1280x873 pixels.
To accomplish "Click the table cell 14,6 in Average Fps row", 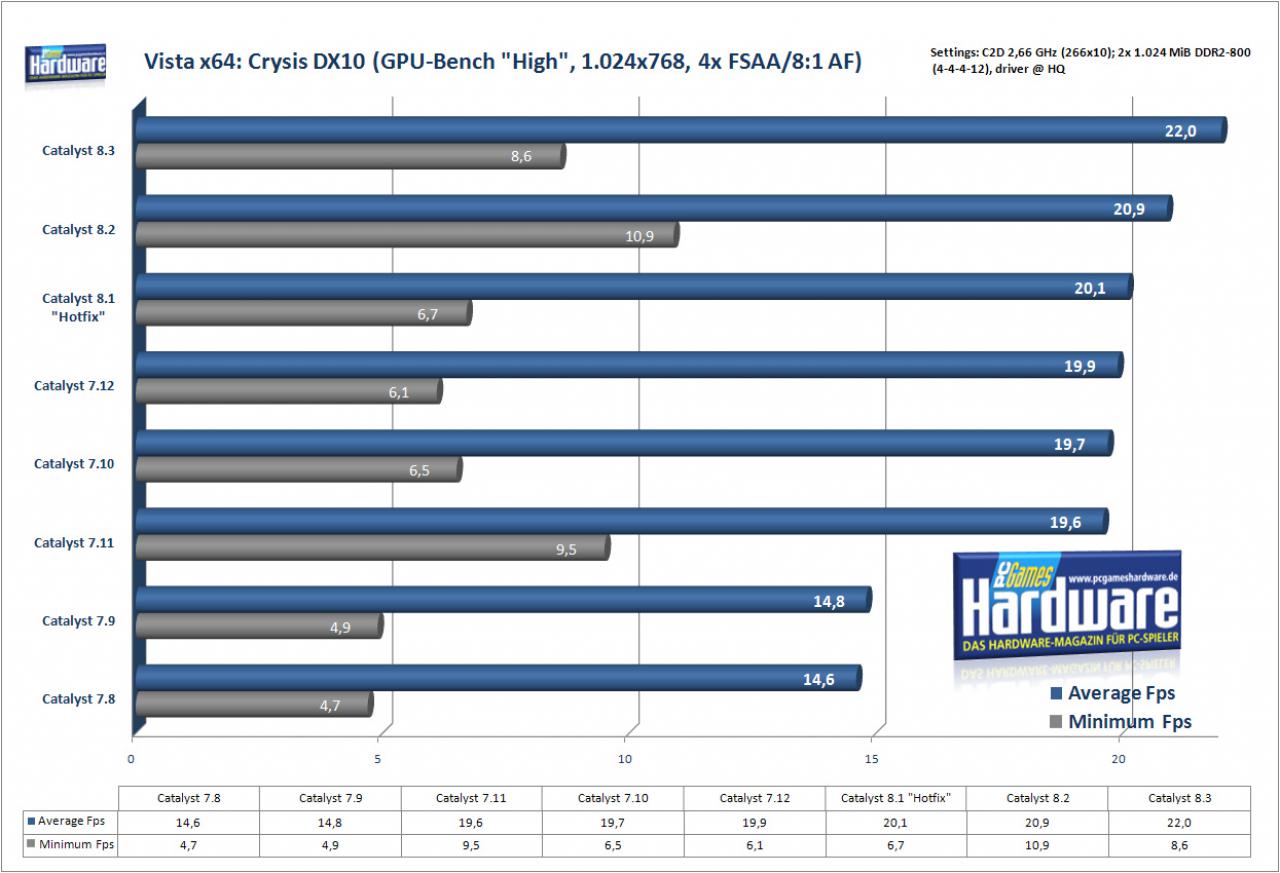I will (x=189, y=821).
